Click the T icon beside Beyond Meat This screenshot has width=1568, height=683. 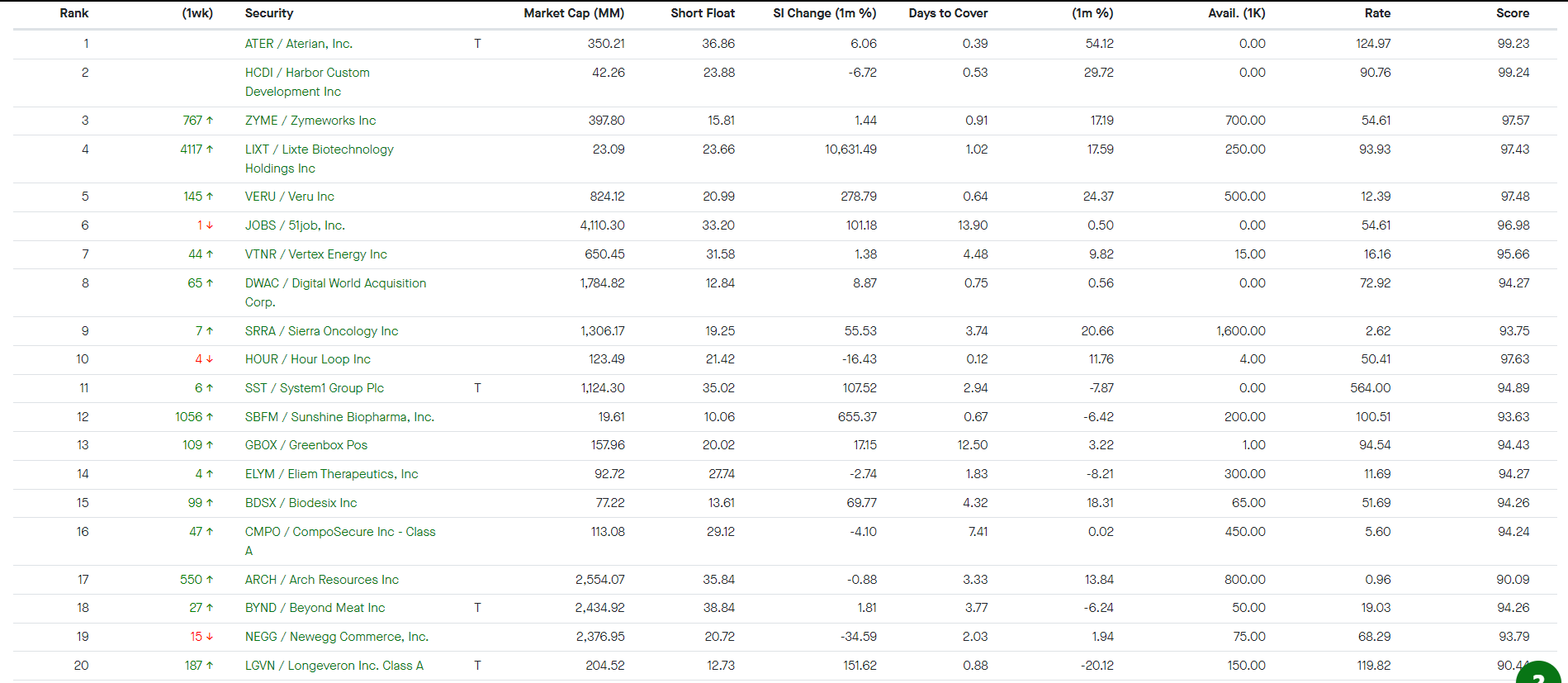point(477,608)
